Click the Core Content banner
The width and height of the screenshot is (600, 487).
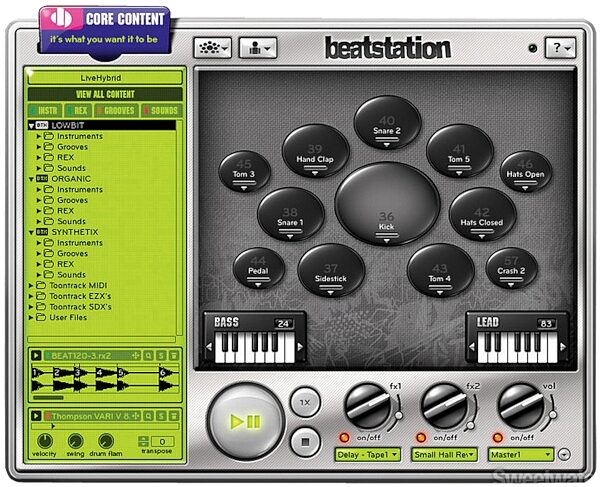click(x=104, y=31)
